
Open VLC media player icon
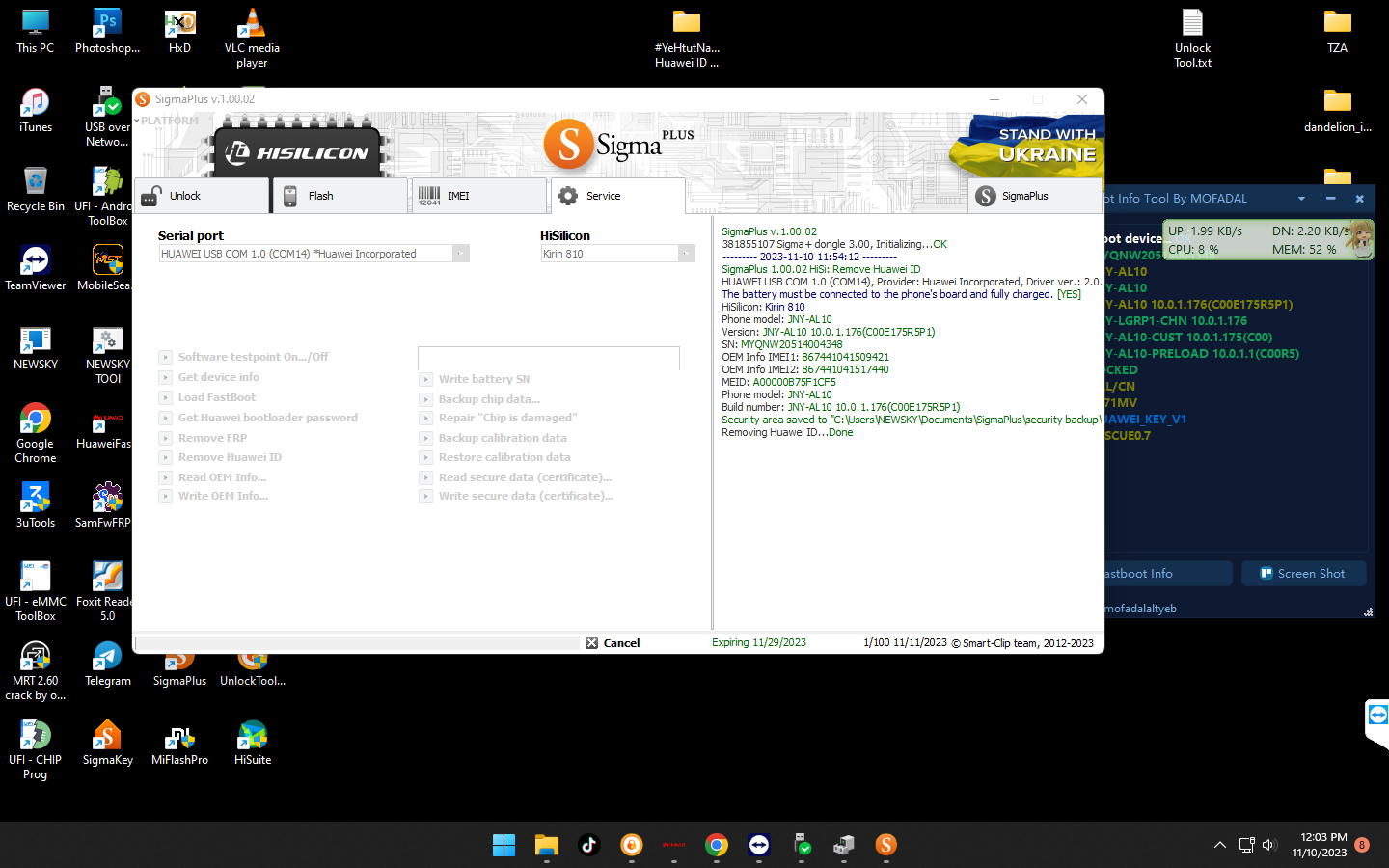(x=252, y=39)
